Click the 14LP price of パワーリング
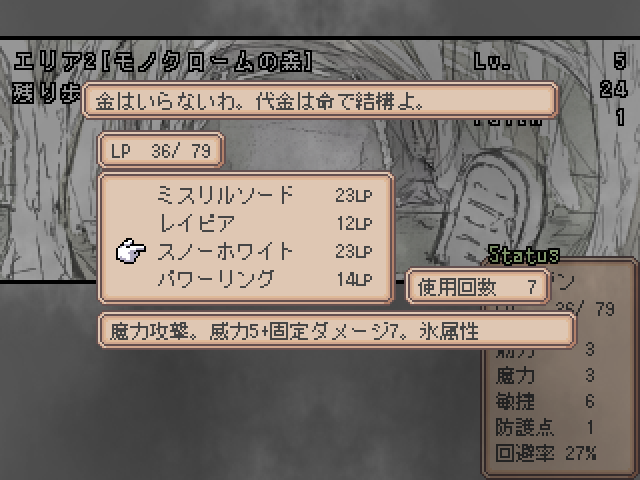Viewport: 640px width, 480px height. click(354, 279)
